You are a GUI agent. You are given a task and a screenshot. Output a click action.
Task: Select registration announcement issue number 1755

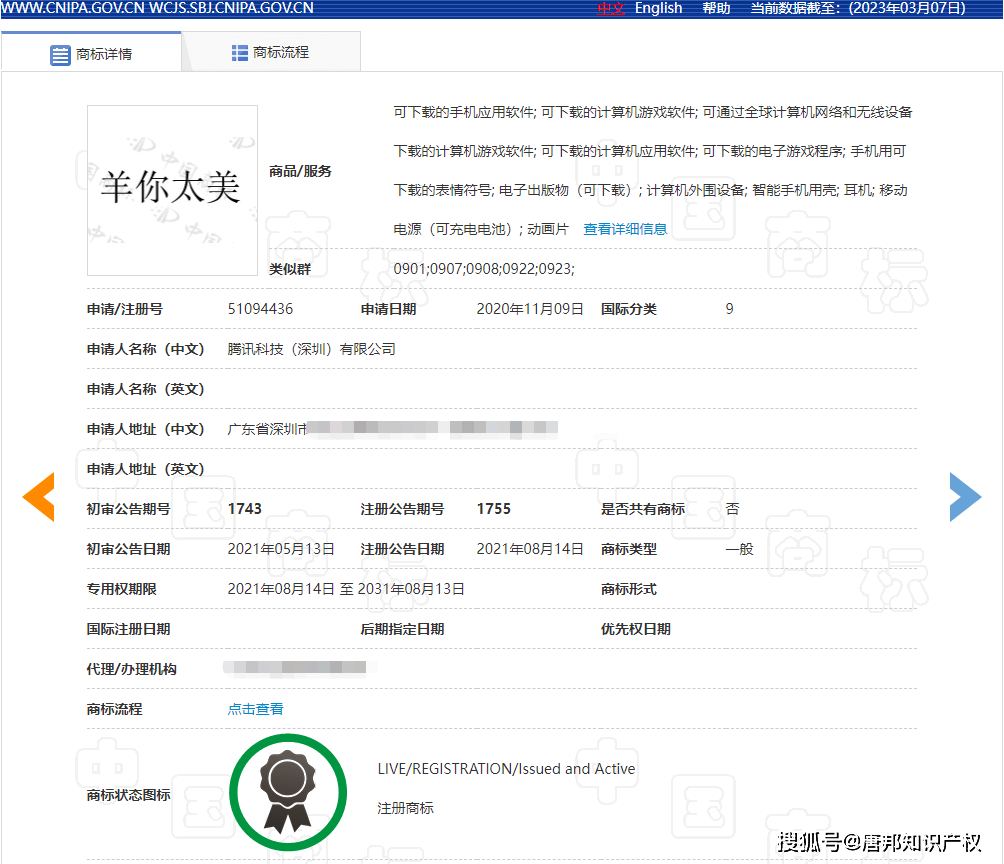(494, 509)
